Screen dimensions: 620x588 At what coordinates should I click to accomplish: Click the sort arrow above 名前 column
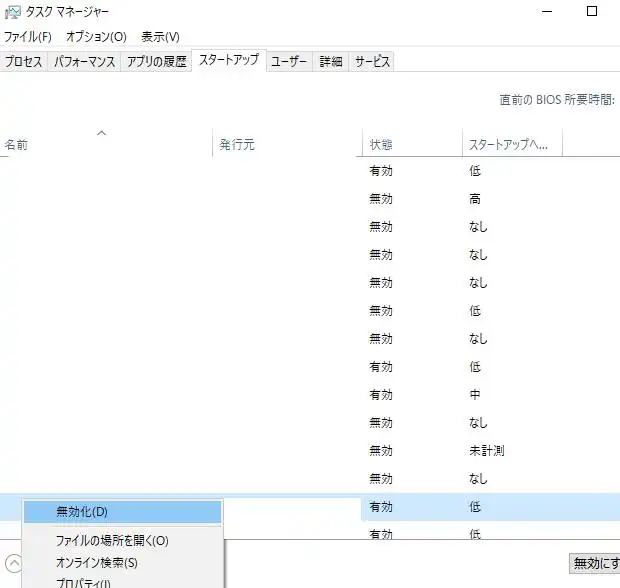pyautogui.click(x=101, y=133)
